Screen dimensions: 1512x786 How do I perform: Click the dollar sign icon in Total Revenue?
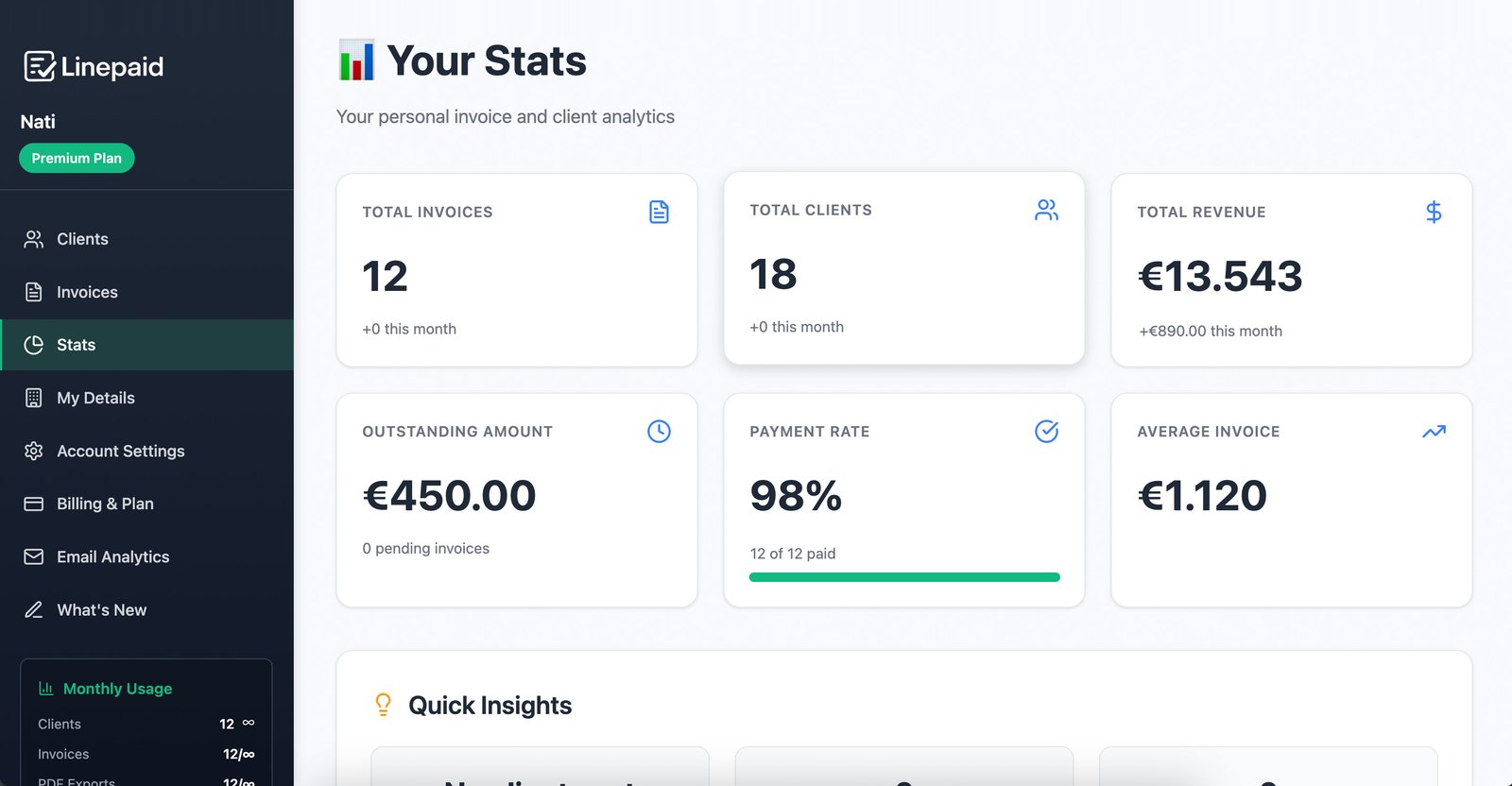pyautogui.click(x=1434, y=212)
